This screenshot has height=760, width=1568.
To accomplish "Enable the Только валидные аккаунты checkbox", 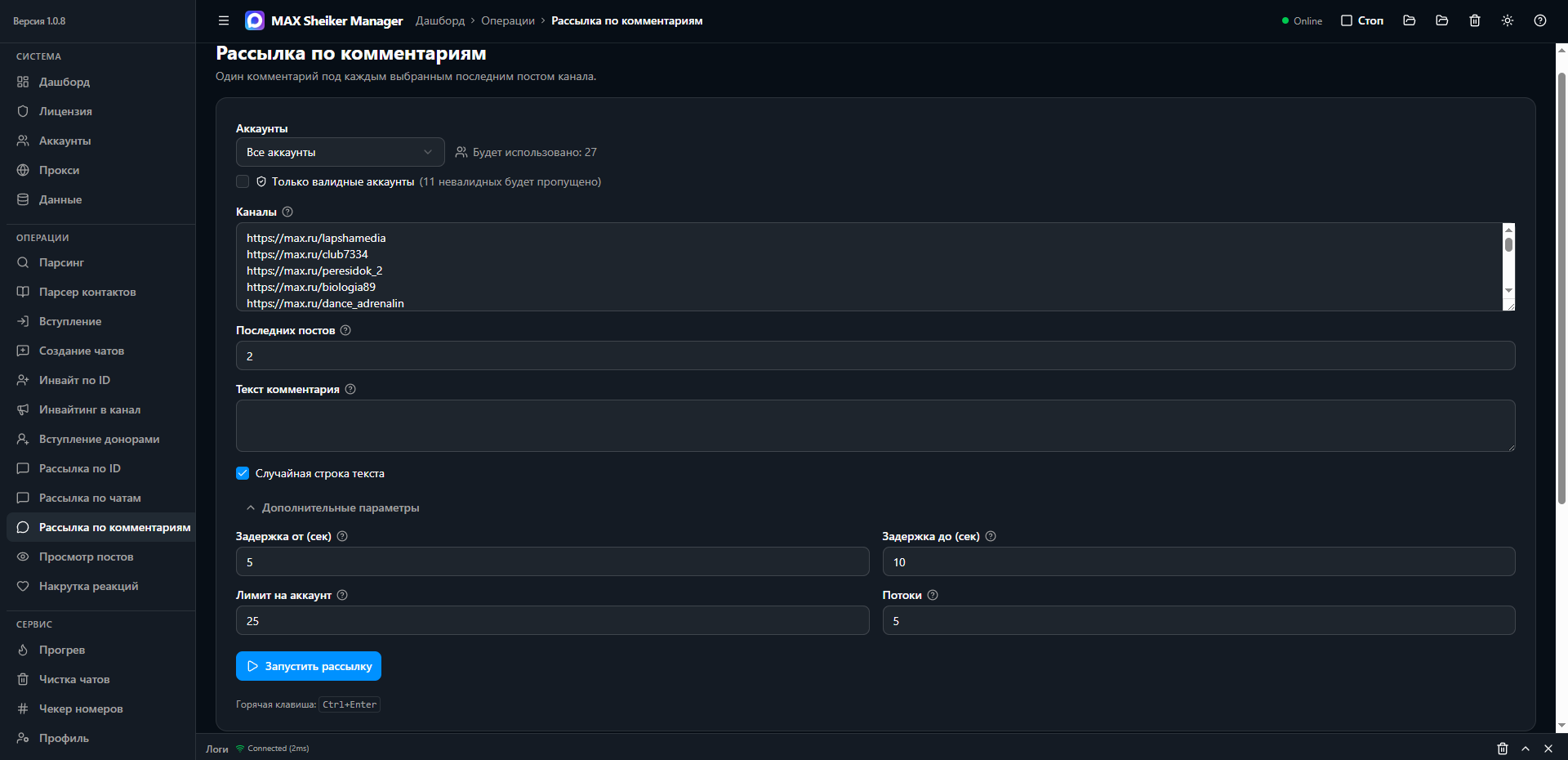I will [243, 181].
